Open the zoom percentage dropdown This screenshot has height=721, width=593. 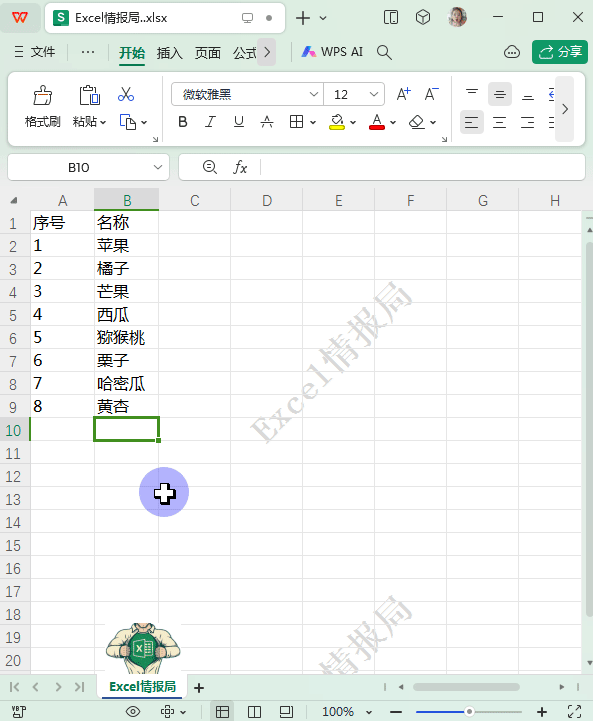click(x=369, y=712)
